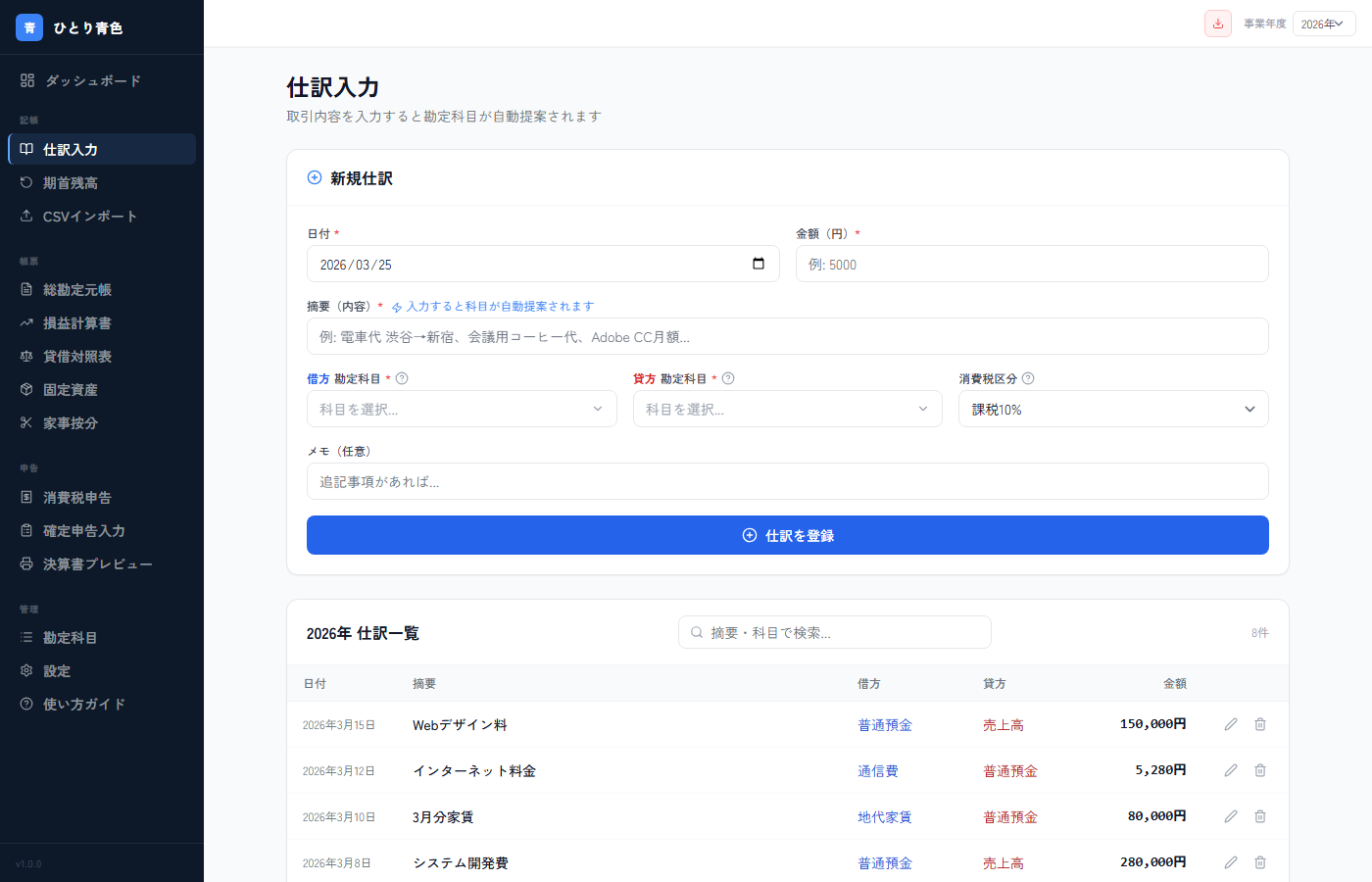Open 総勘定元帳 from the sidebar

[x=76, y=290]
